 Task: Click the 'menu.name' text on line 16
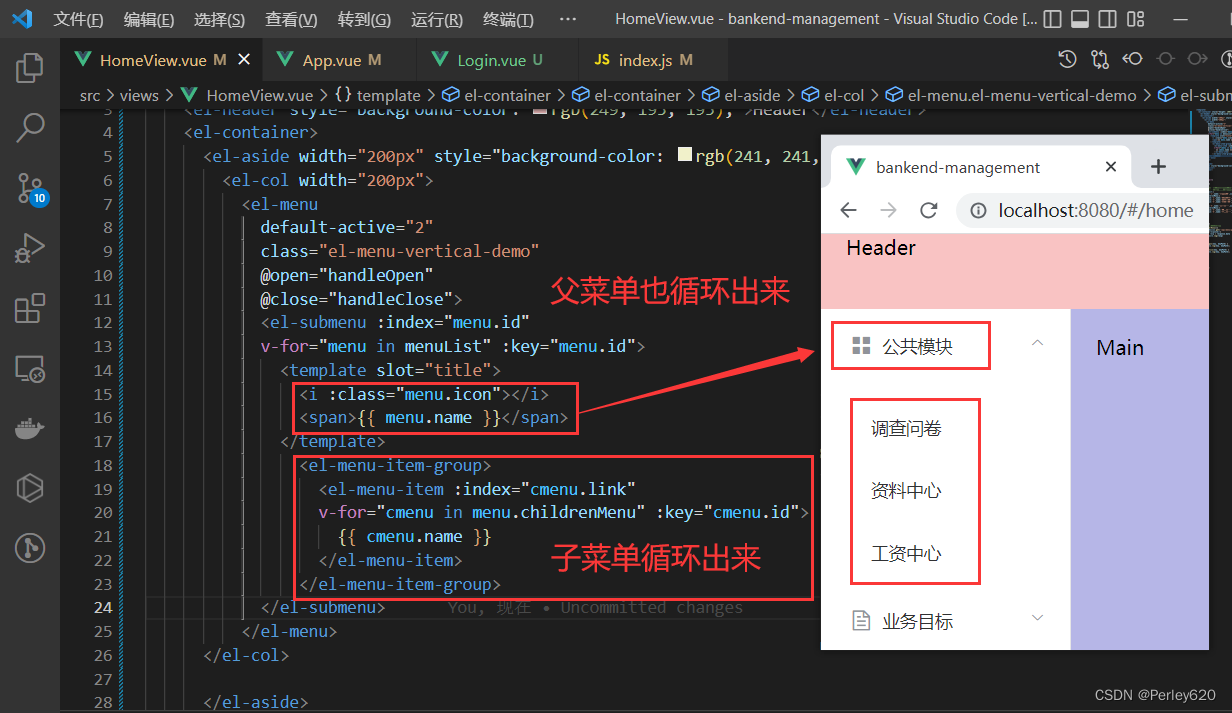click(x=428, y=418)
